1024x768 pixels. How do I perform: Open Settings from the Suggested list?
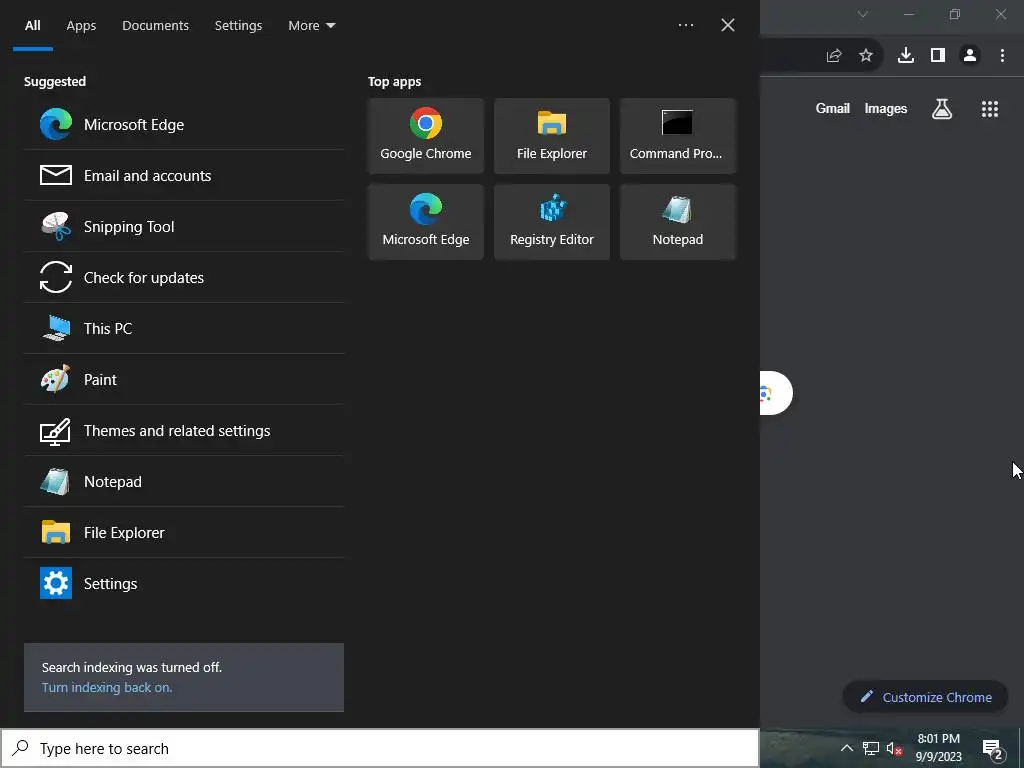[x=184, y=583]
